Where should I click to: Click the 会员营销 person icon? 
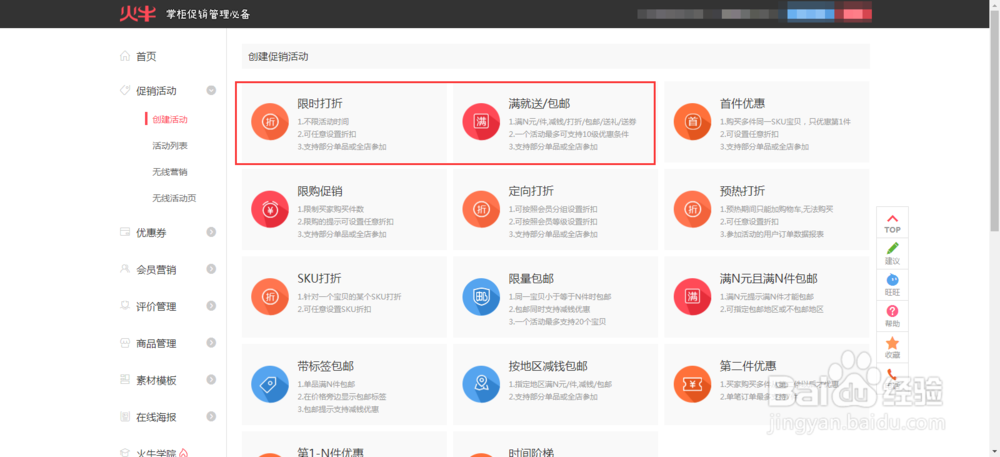(125, 269)
